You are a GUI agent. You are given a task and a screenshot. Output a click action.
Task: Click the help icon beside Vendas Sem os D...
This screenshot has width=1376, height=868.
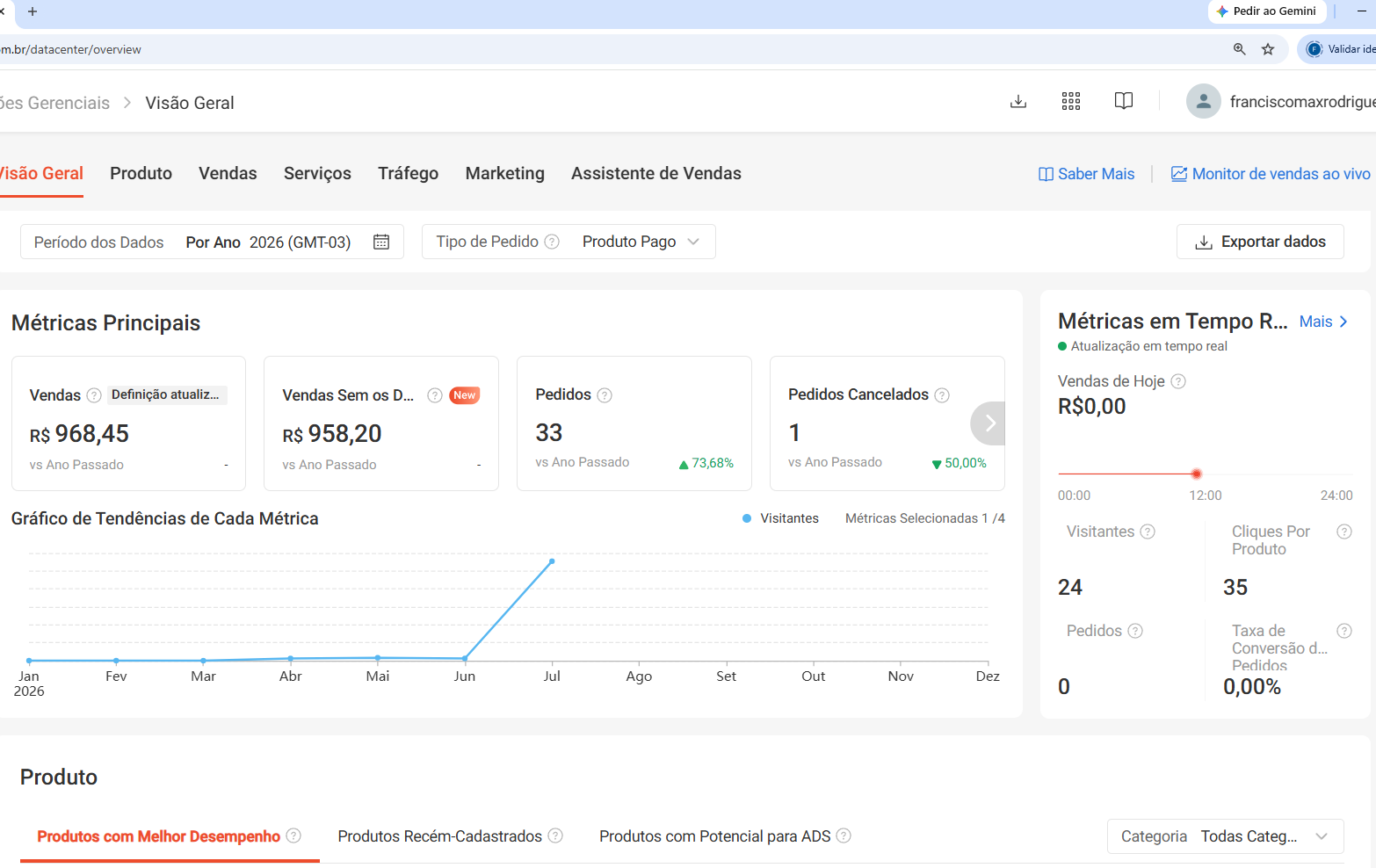pos(435,395)
